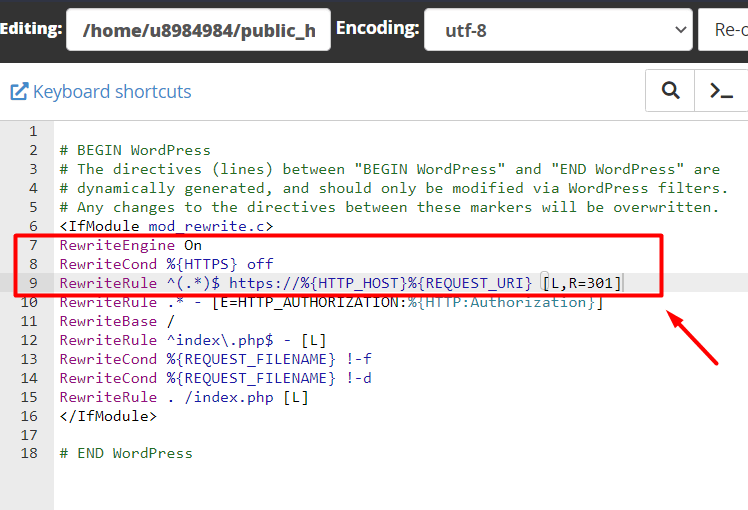The image size is (748, 510).
Task: Click 'RewriteCond %{REQUEST_FILENAME} !-f' line
Action: (x=216, y=359)
